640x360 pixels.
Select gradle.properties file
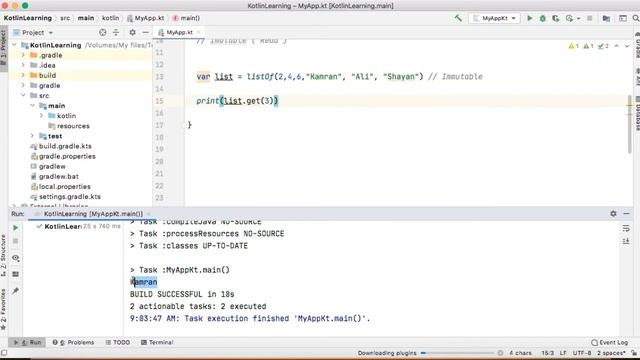(x=67, y=156)
